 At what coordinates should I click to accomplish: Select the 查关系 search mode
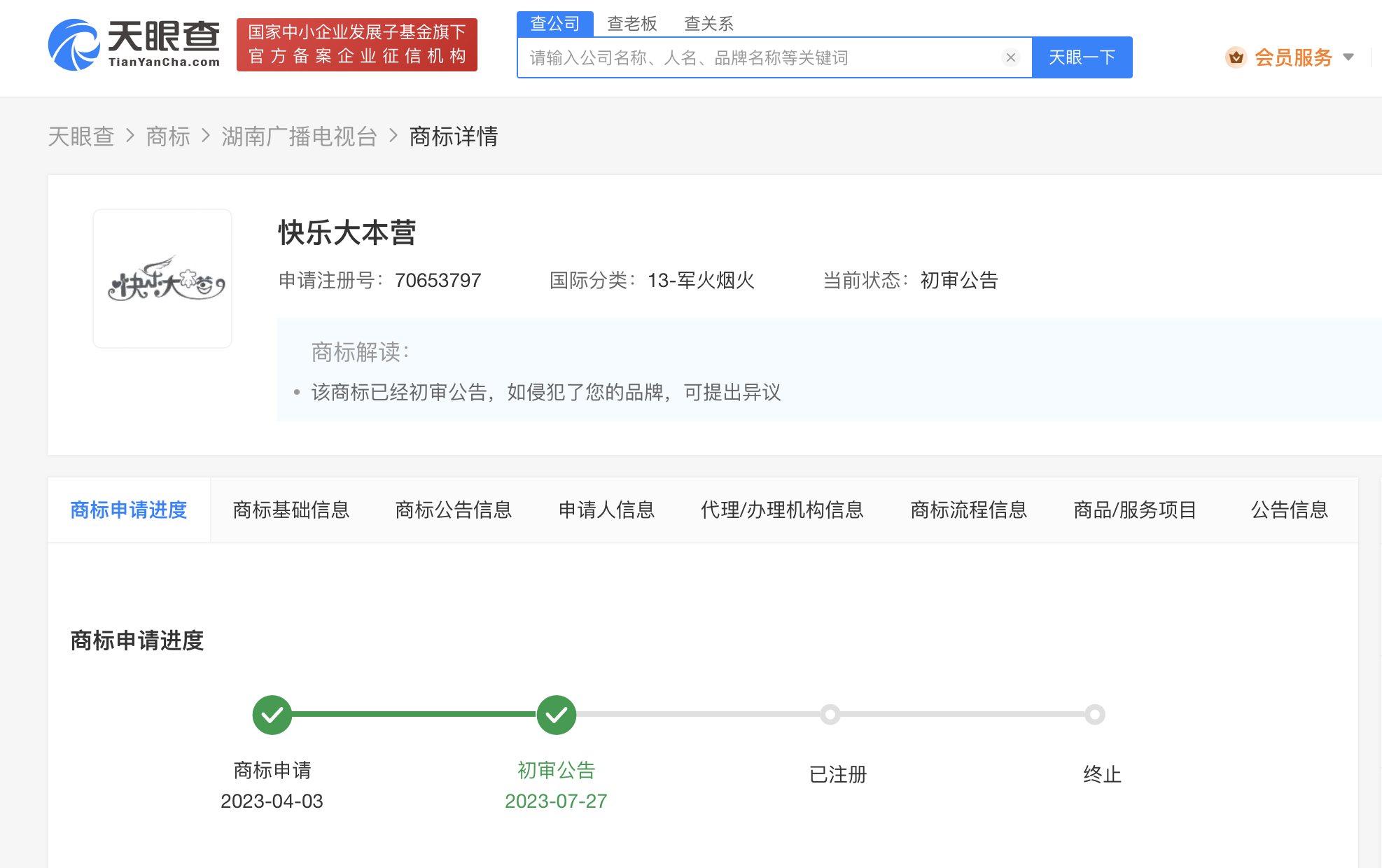click(x=709, y=23)
